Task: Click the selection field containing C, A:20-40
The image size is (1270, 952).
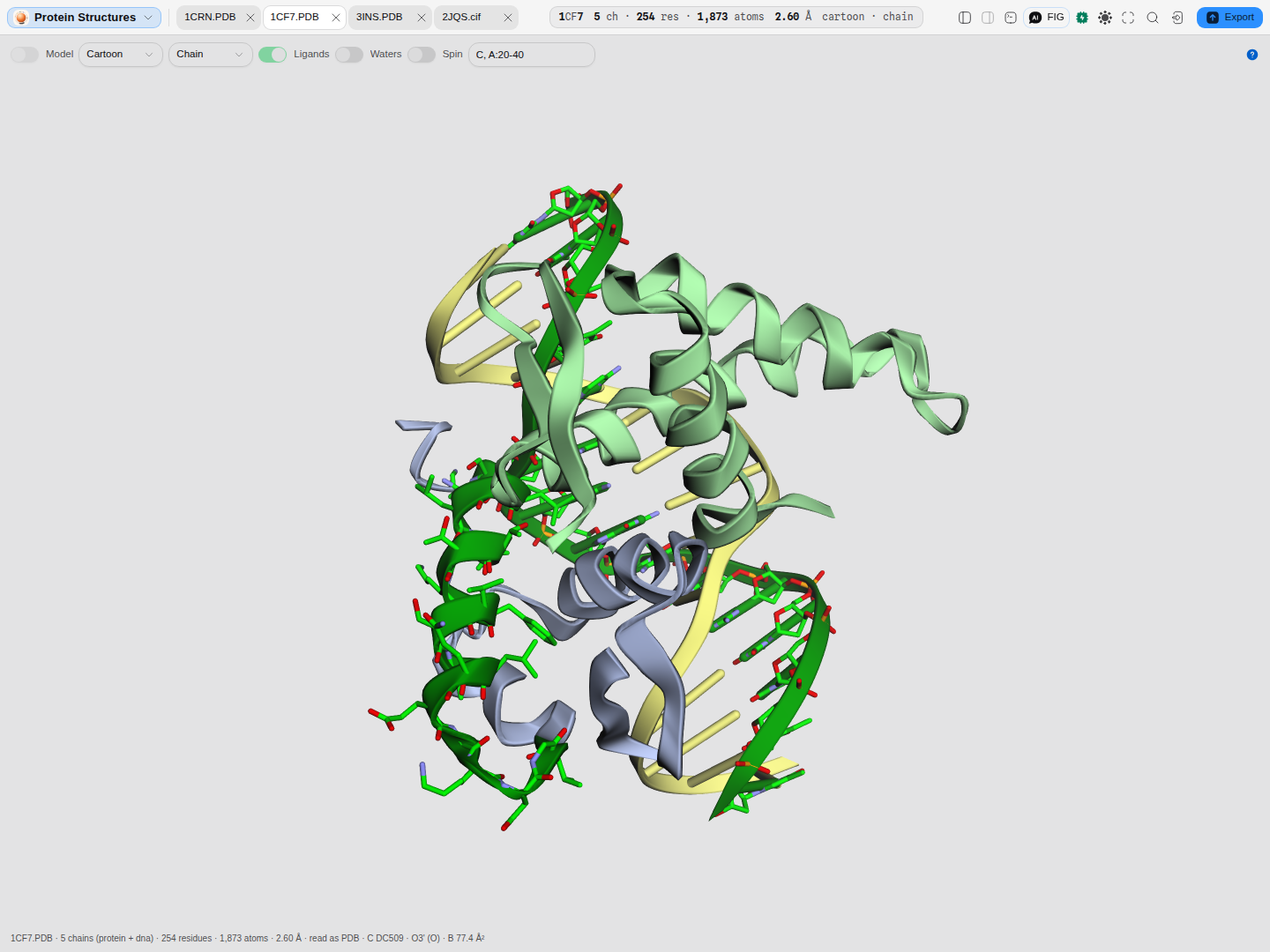Action: tap(532, 55)
